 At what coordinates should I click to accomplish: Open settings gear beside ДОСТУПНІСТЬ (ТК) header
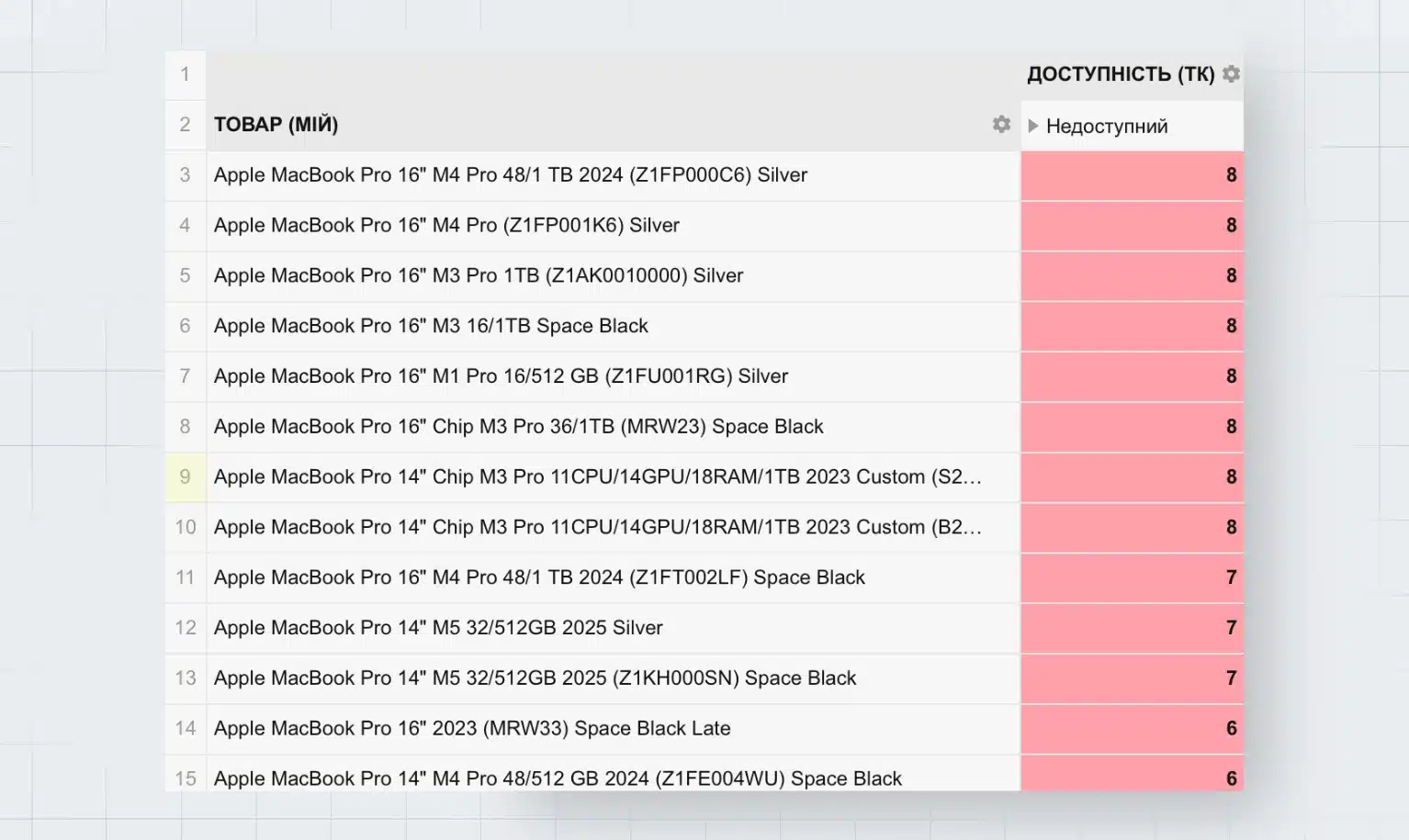tap(1231, 74)
